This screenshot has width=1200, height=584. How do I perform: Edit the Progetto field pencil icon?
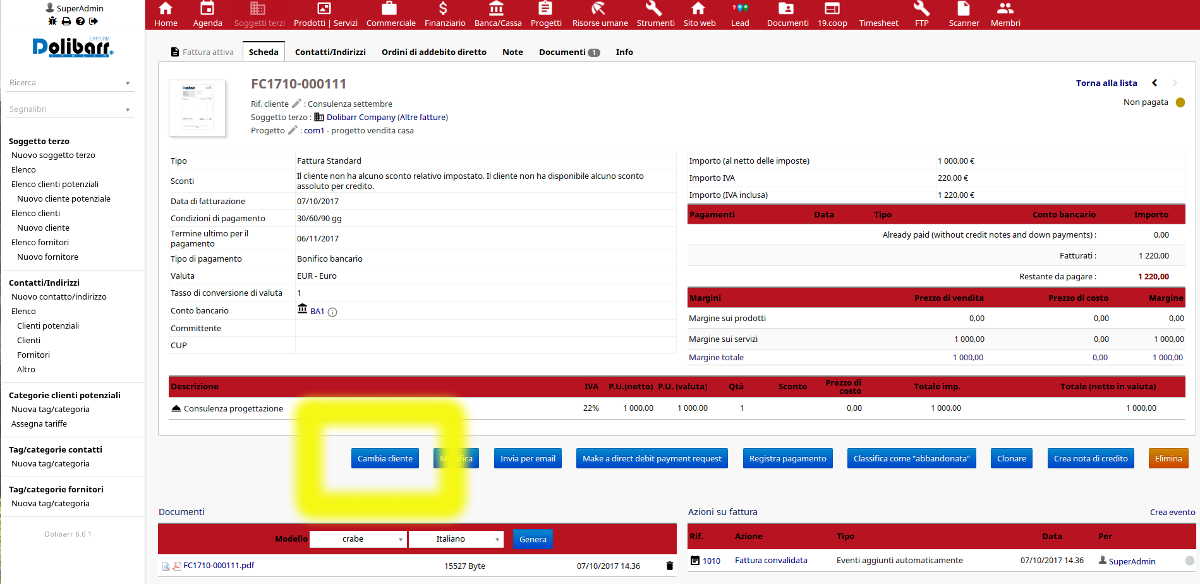(x=293, y=130)
